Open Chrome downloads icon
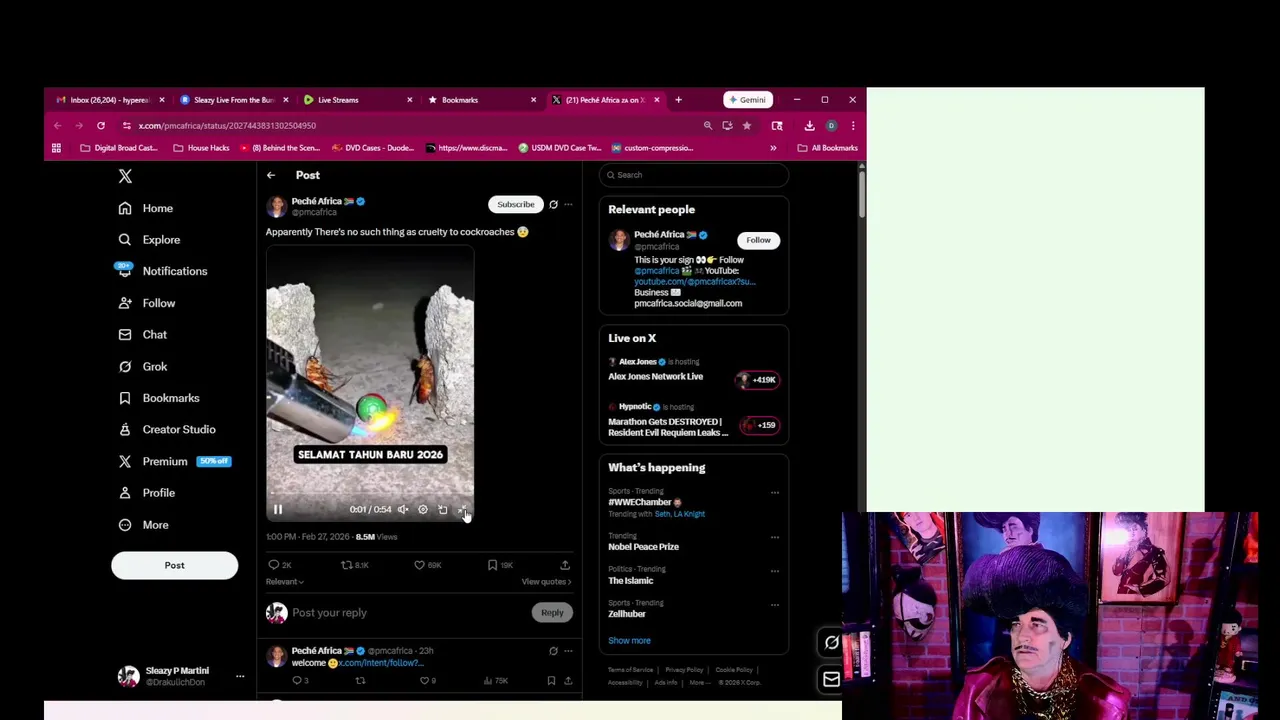The height and width of the screenshot is (720, 1280). (809, 126)
